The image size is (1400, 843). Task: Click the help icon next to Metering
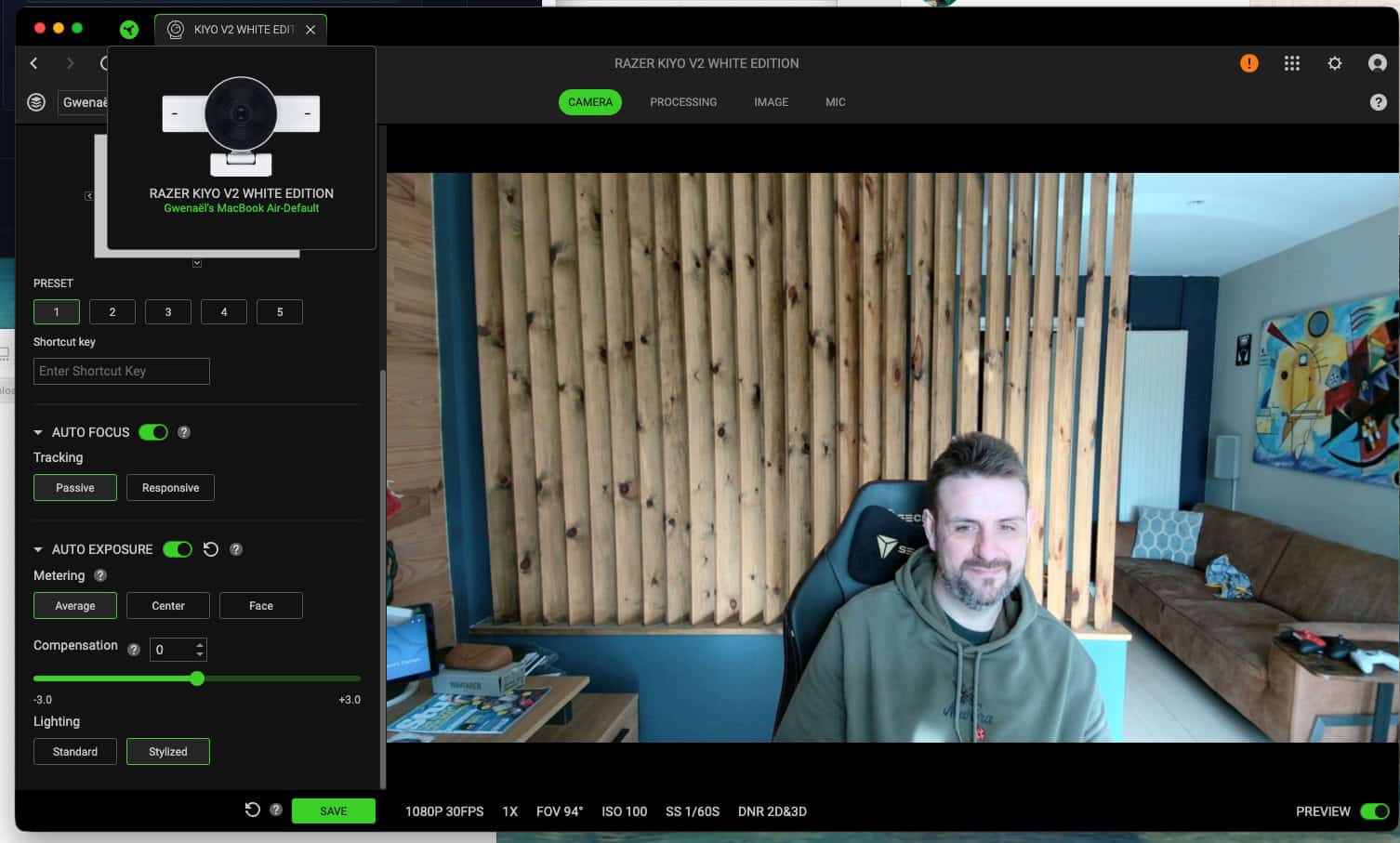(100, 575)
